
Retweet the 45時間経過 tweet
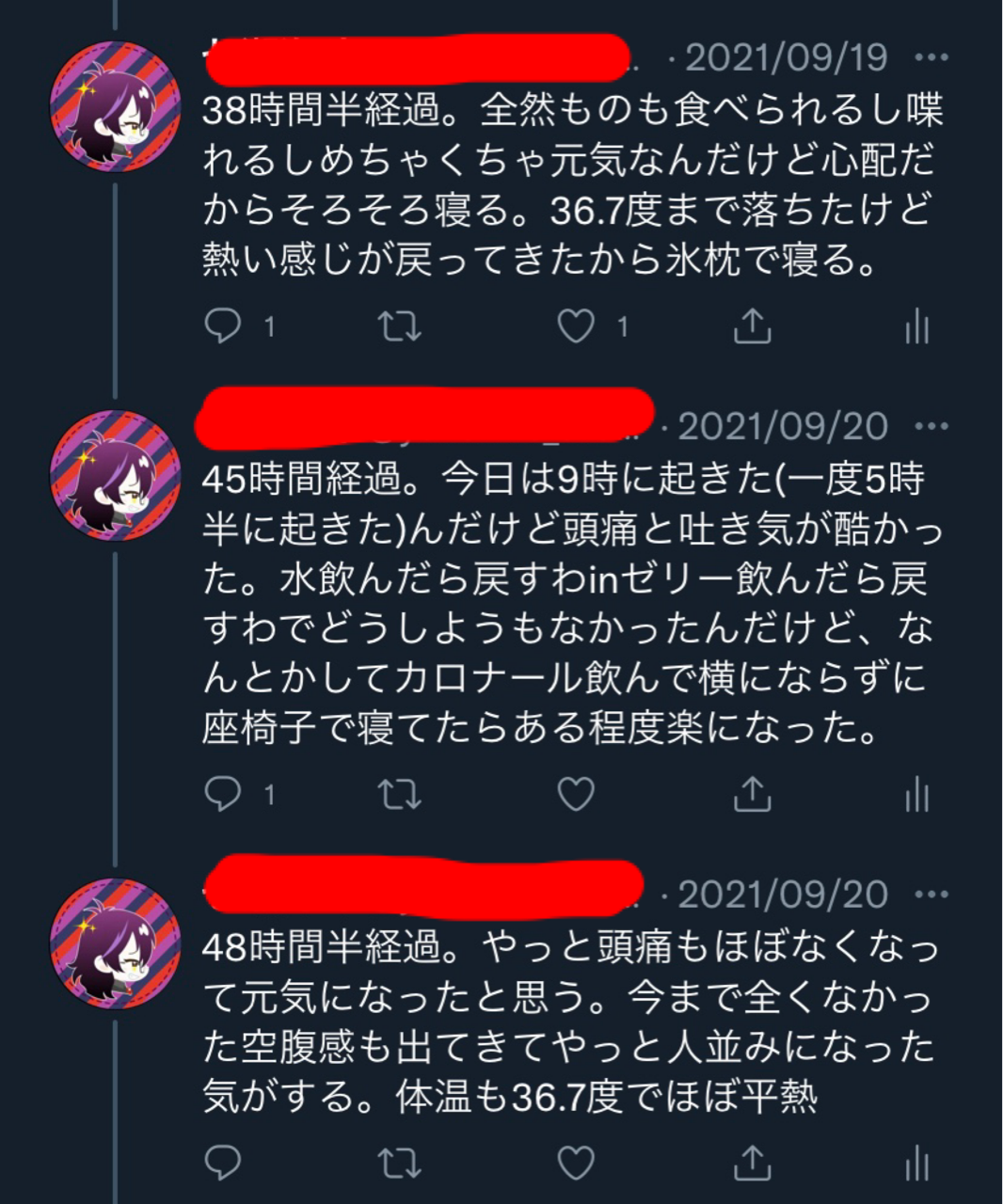[x=399, y=795]
